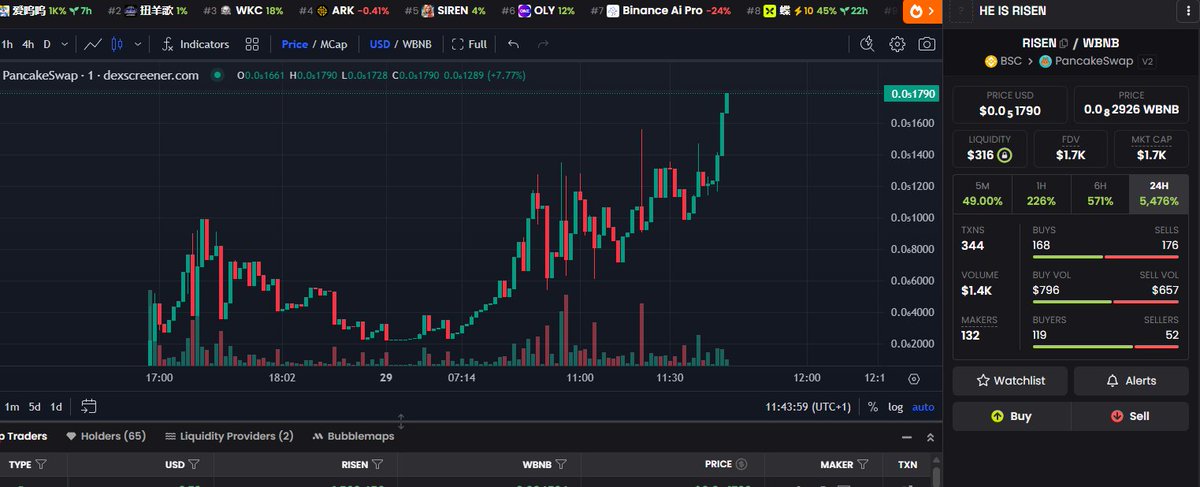
Task: Switch chart to line style icon
Action: click(x=93, y=44)
